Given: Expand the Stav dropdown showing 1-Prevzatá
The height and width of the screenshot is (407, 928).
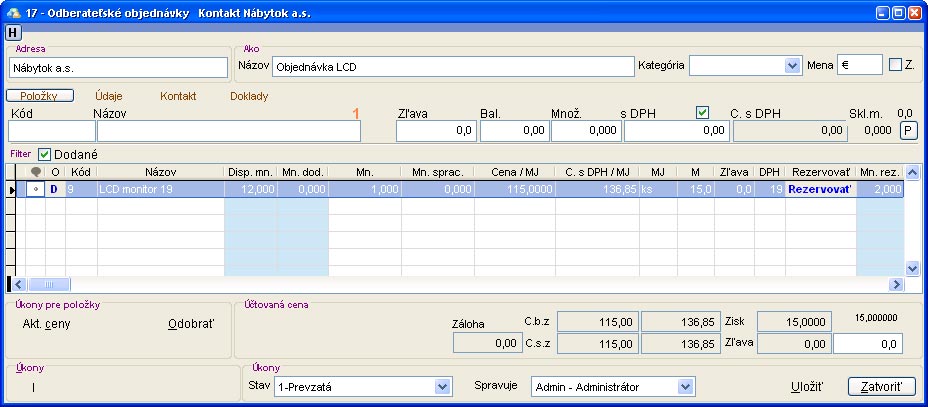Looking at the screenshot, I should point(442,386).
